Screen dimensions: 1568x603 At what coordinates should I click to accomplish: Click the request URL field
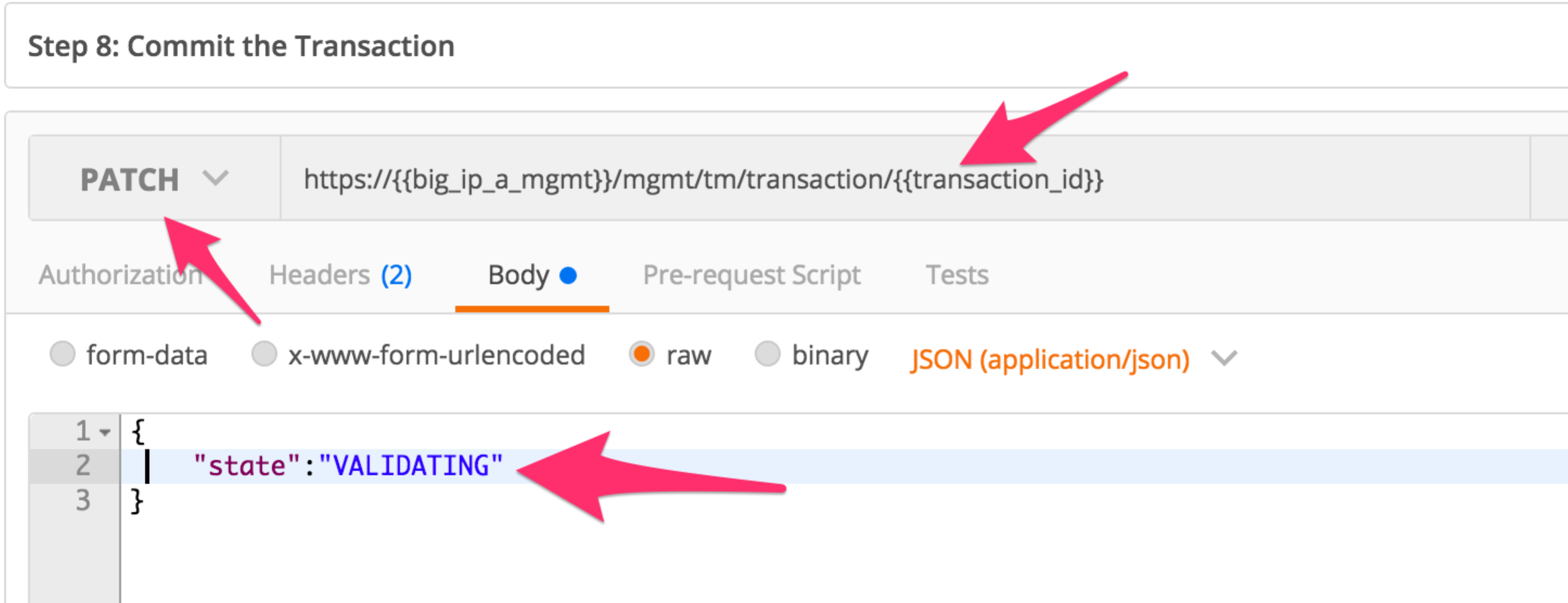[x=904, y=178]
